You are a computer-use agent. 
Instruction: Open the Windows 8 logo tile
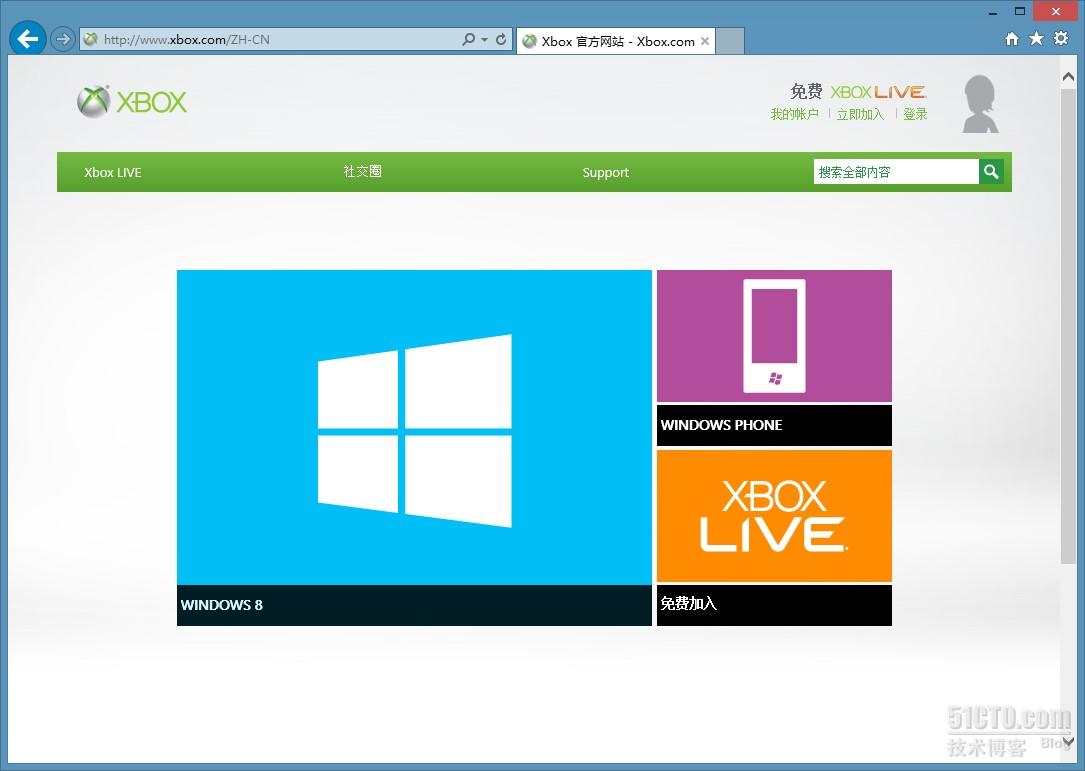(x=414, y=428)
